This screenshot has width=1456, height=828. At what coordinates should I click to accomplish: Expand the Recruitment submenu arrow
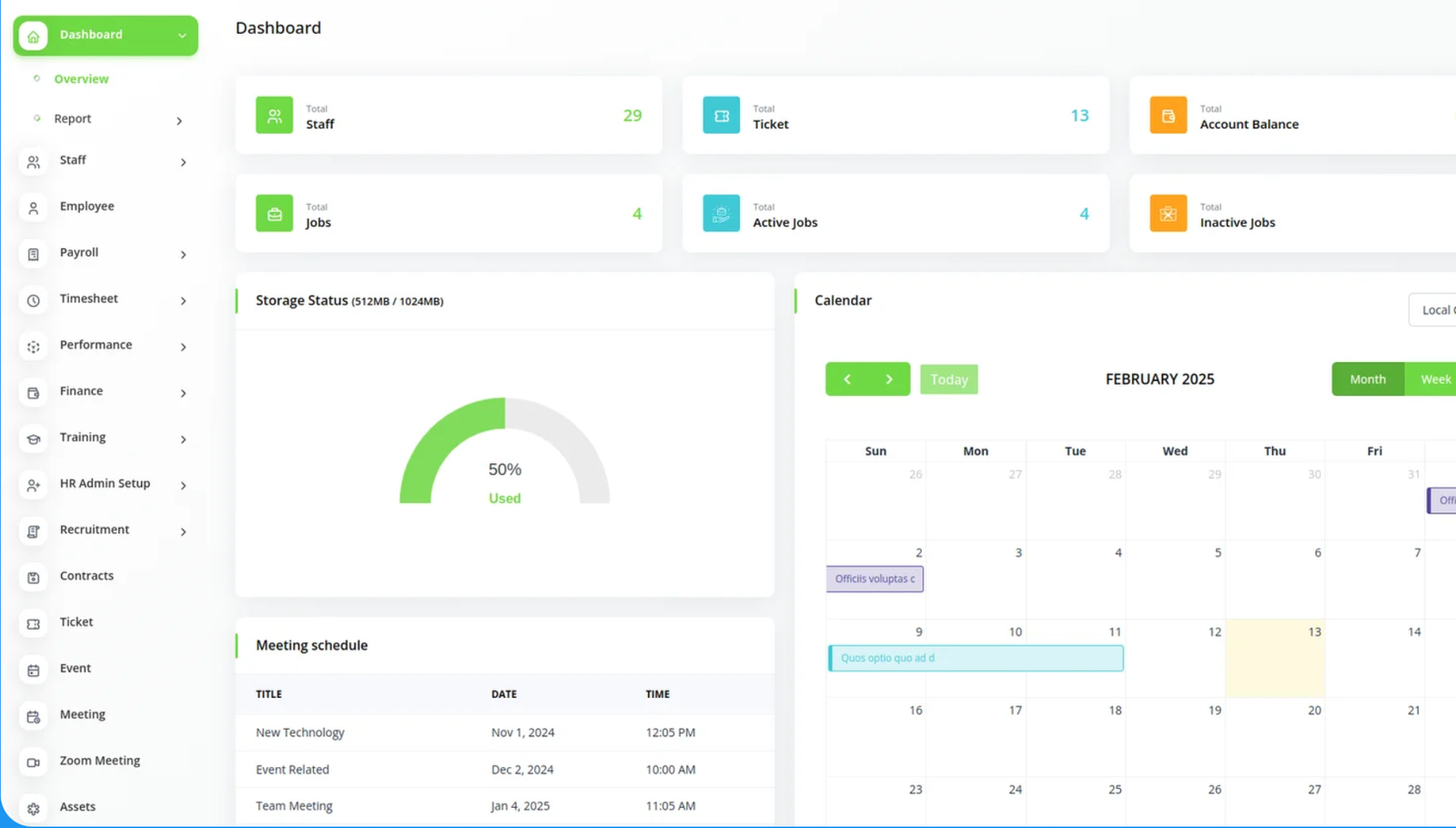[x=183, y=532]
